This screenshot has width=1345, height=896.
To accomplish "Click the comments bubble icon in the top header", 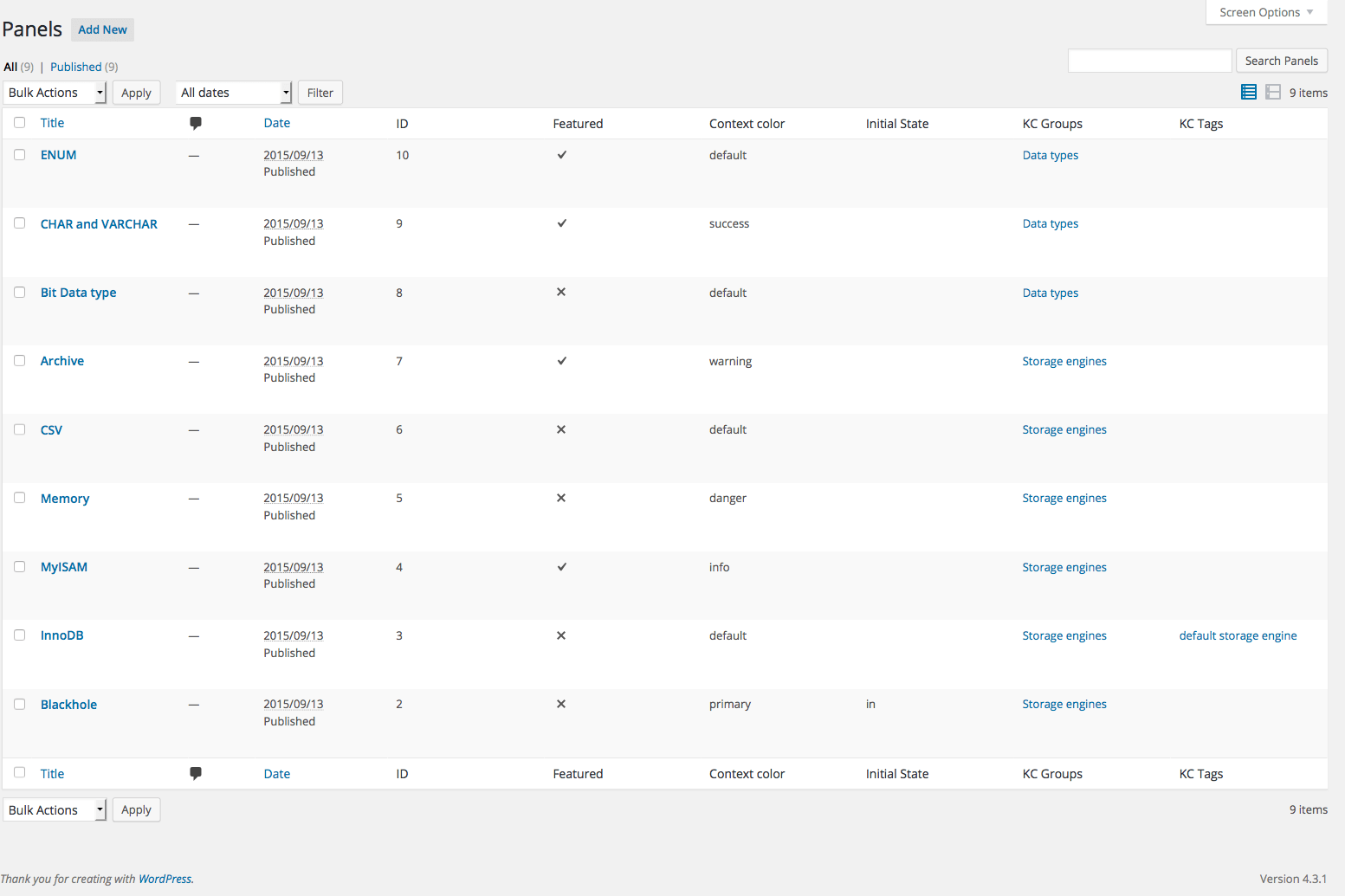I will click(x=195, y=123).
